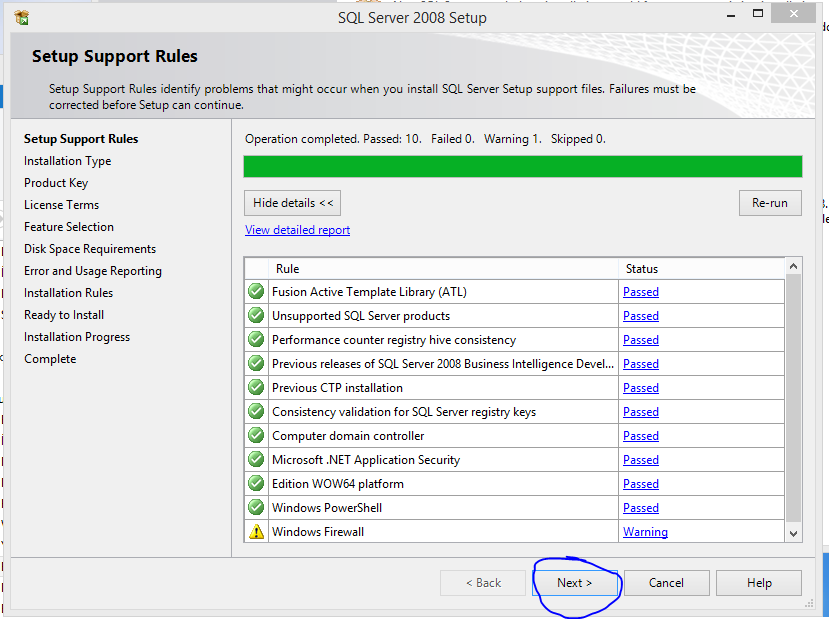Click Edition WOW64 platform rule name

pos(338,484)
